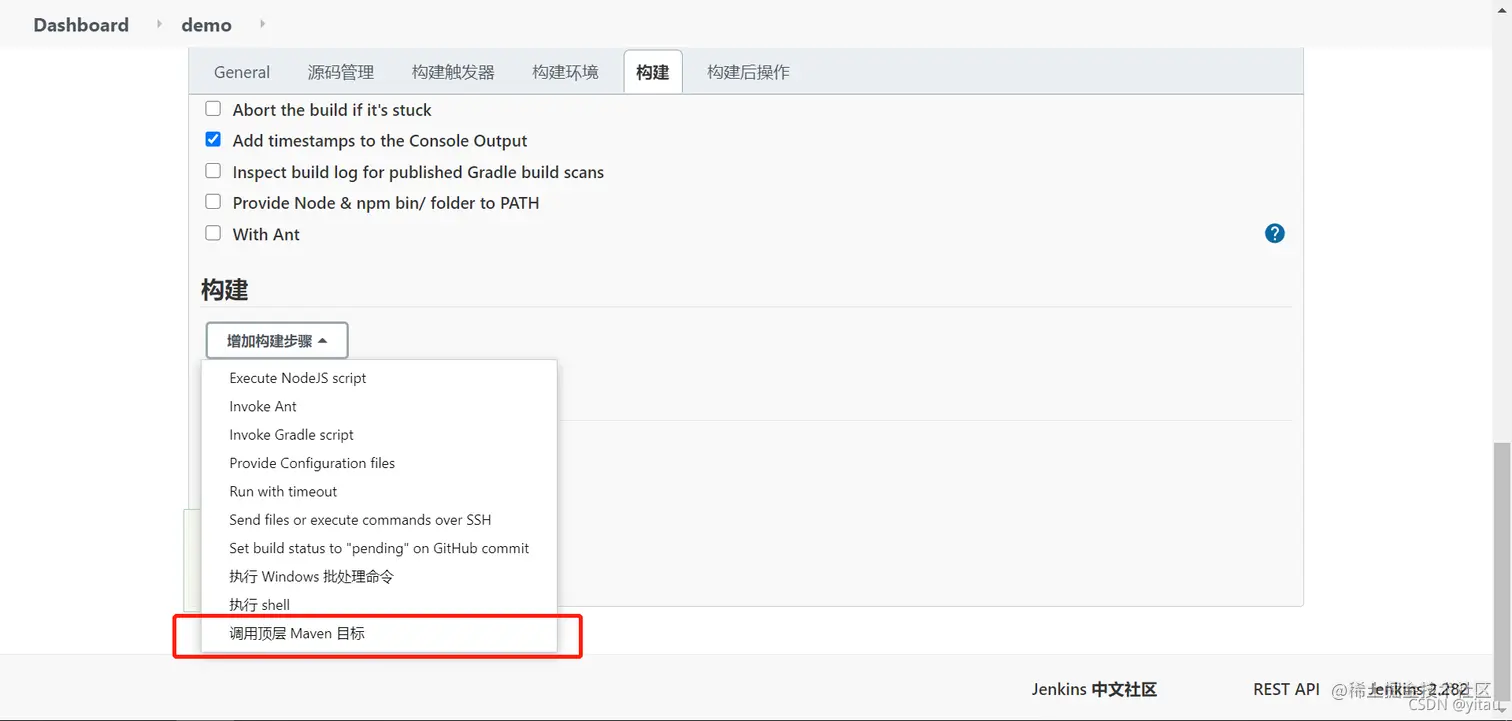
Task: Select the 构建 tab
Action: tap(653, 72)
